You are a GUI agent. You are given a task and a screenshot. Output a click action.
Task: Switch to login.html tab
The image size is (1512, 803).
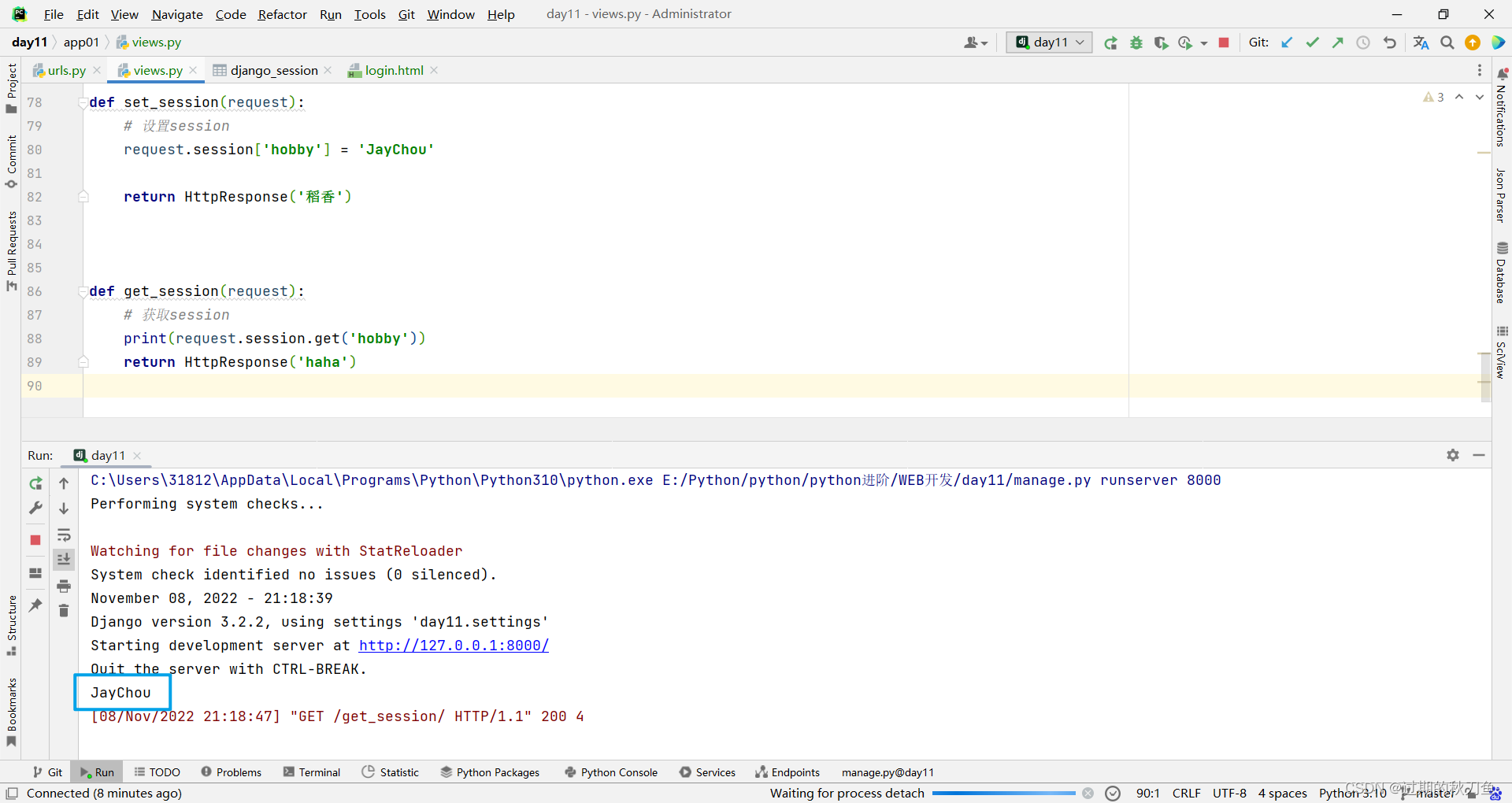tap(394, 71)
